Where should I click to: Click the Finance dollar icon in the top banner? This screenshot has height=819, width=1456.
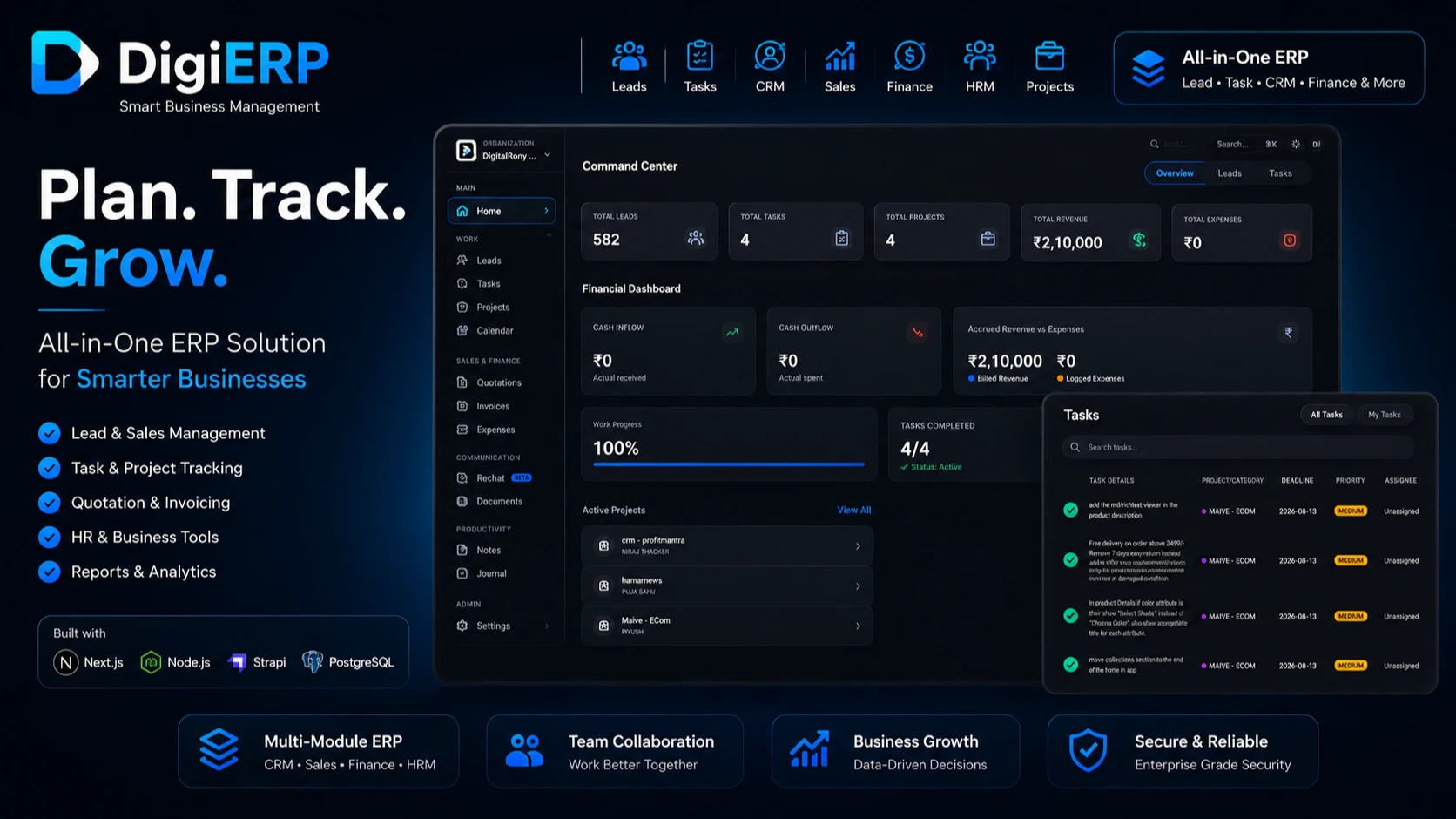click(909, 56)
